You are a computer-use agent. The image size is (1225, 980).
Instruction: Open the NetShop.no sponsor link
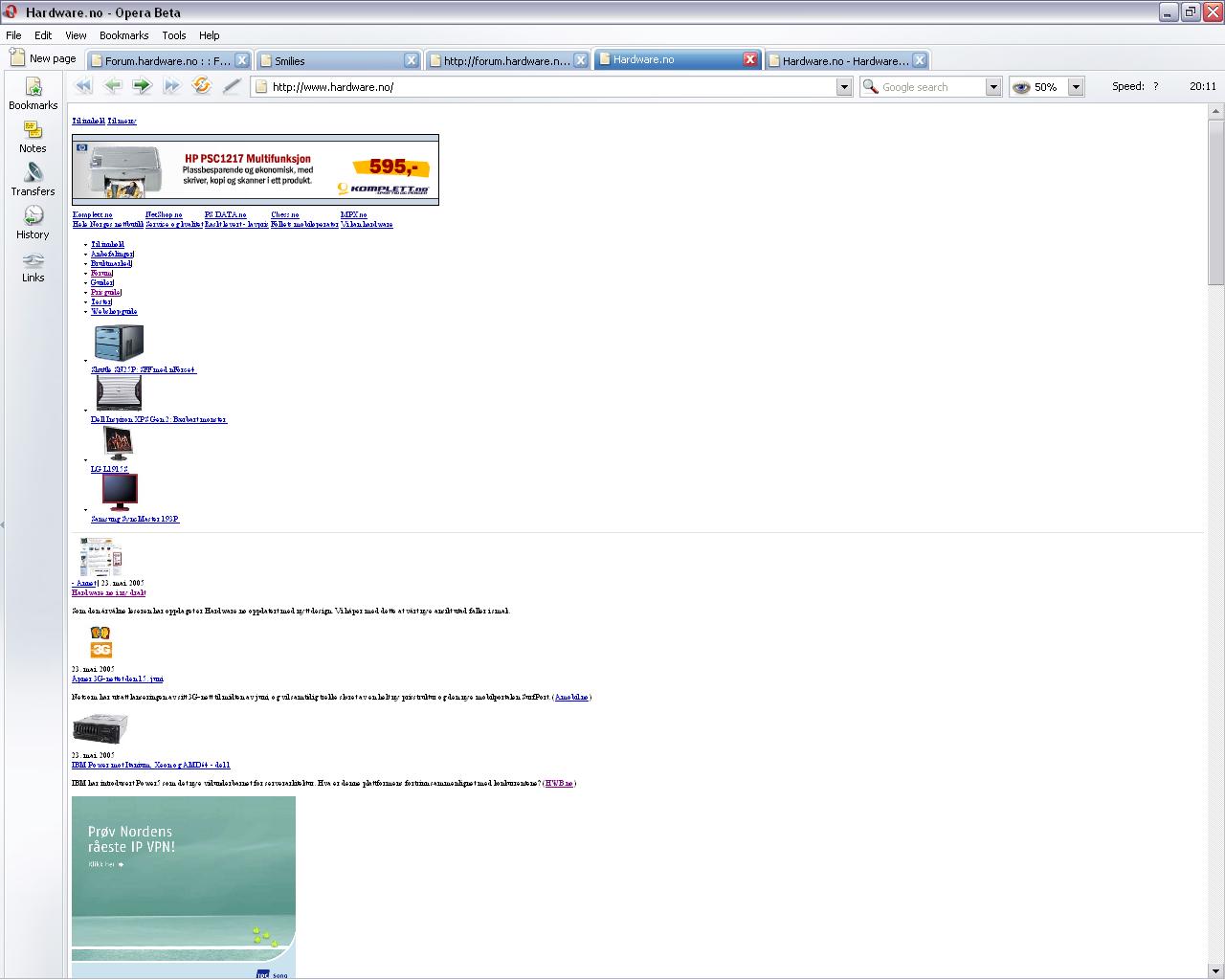click(164, 215)
